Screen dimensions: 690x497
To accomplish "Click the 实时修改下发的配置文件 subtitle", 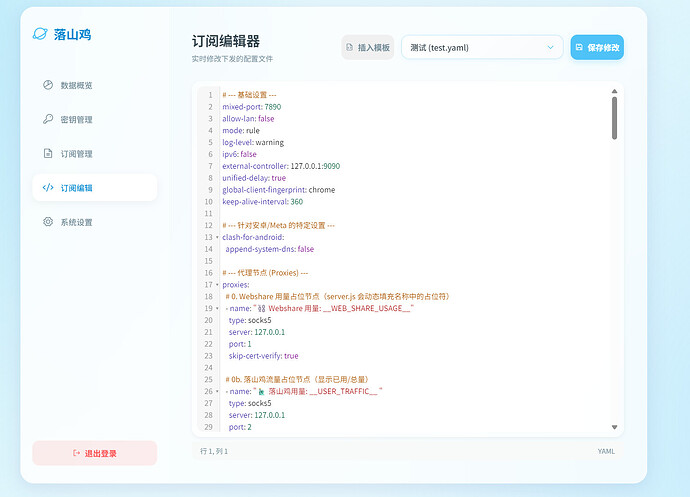I will tap(232, 59).
